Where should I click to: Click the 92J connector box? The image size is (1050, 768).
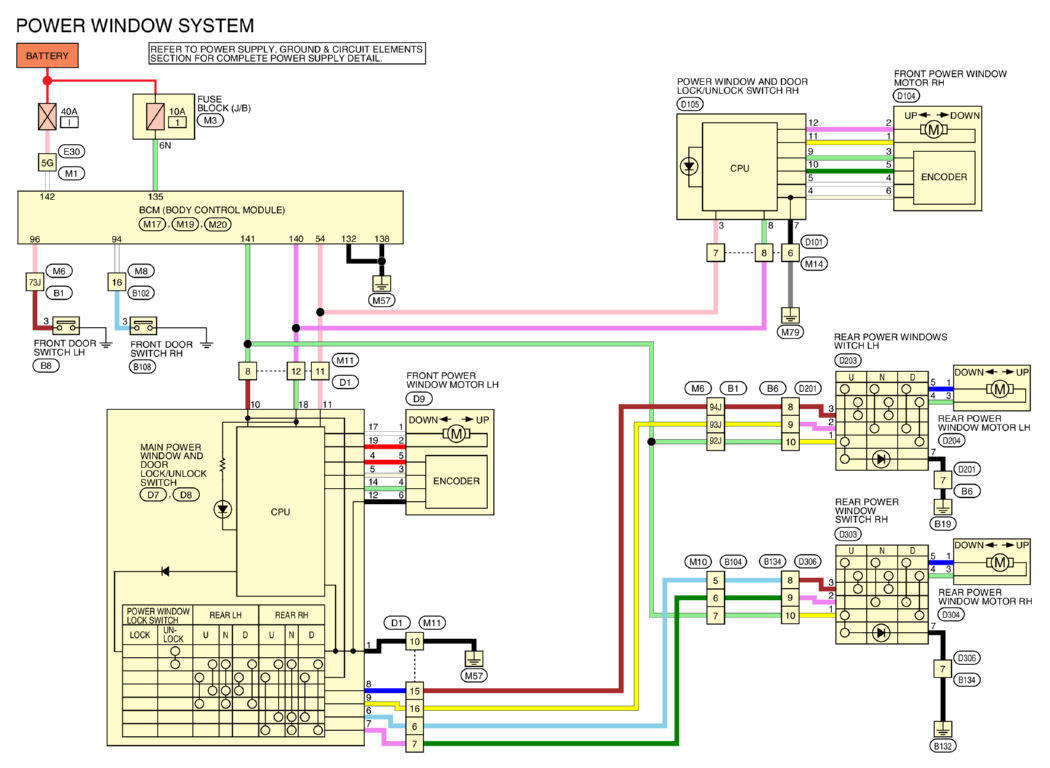coord(715,441)
